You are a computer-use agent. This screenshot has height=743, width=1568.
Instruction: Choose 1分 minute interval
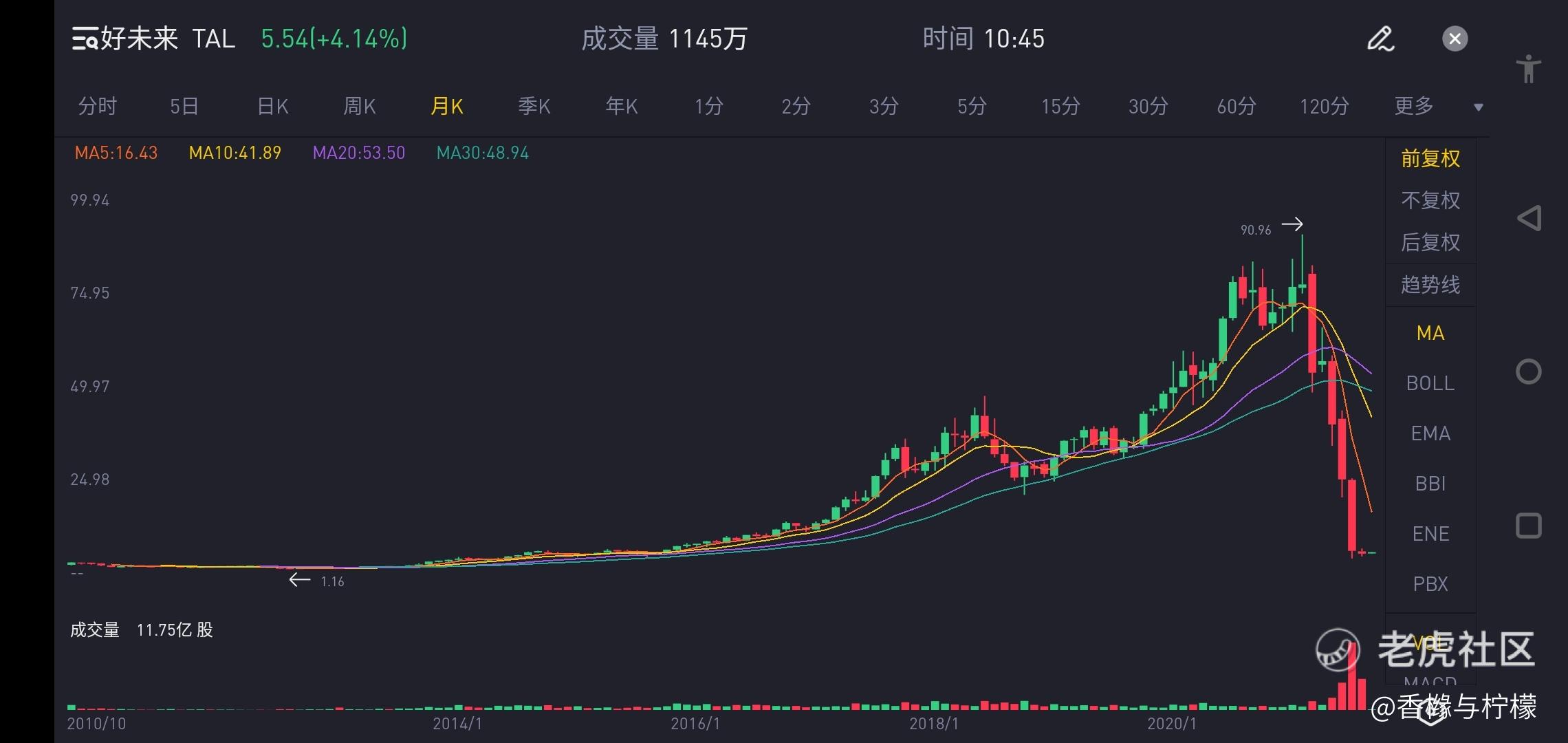pyautogui.click(x=708, y=106)
